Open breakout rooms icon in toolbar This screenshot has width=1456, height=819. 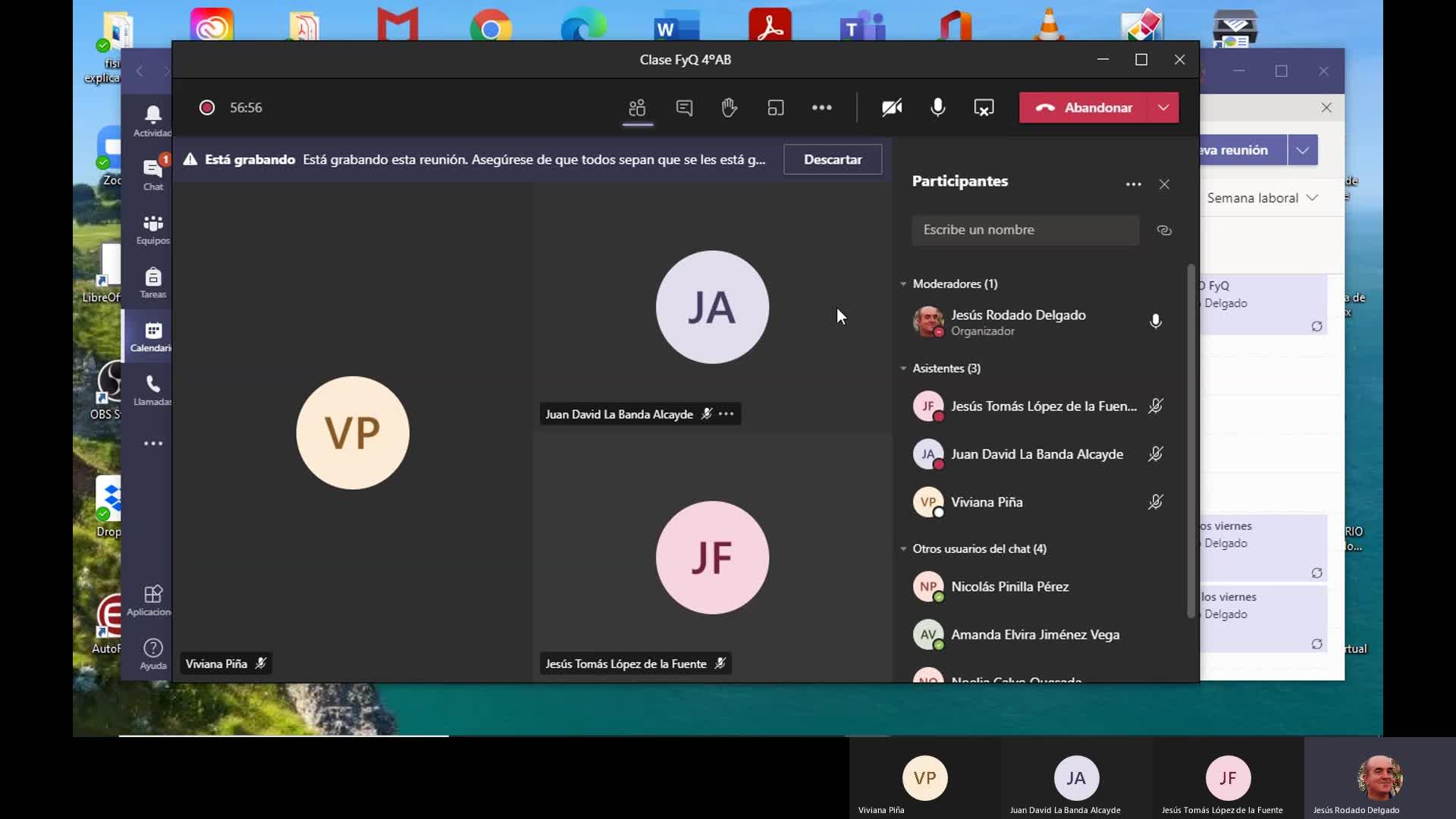click(x=775, y=108)
